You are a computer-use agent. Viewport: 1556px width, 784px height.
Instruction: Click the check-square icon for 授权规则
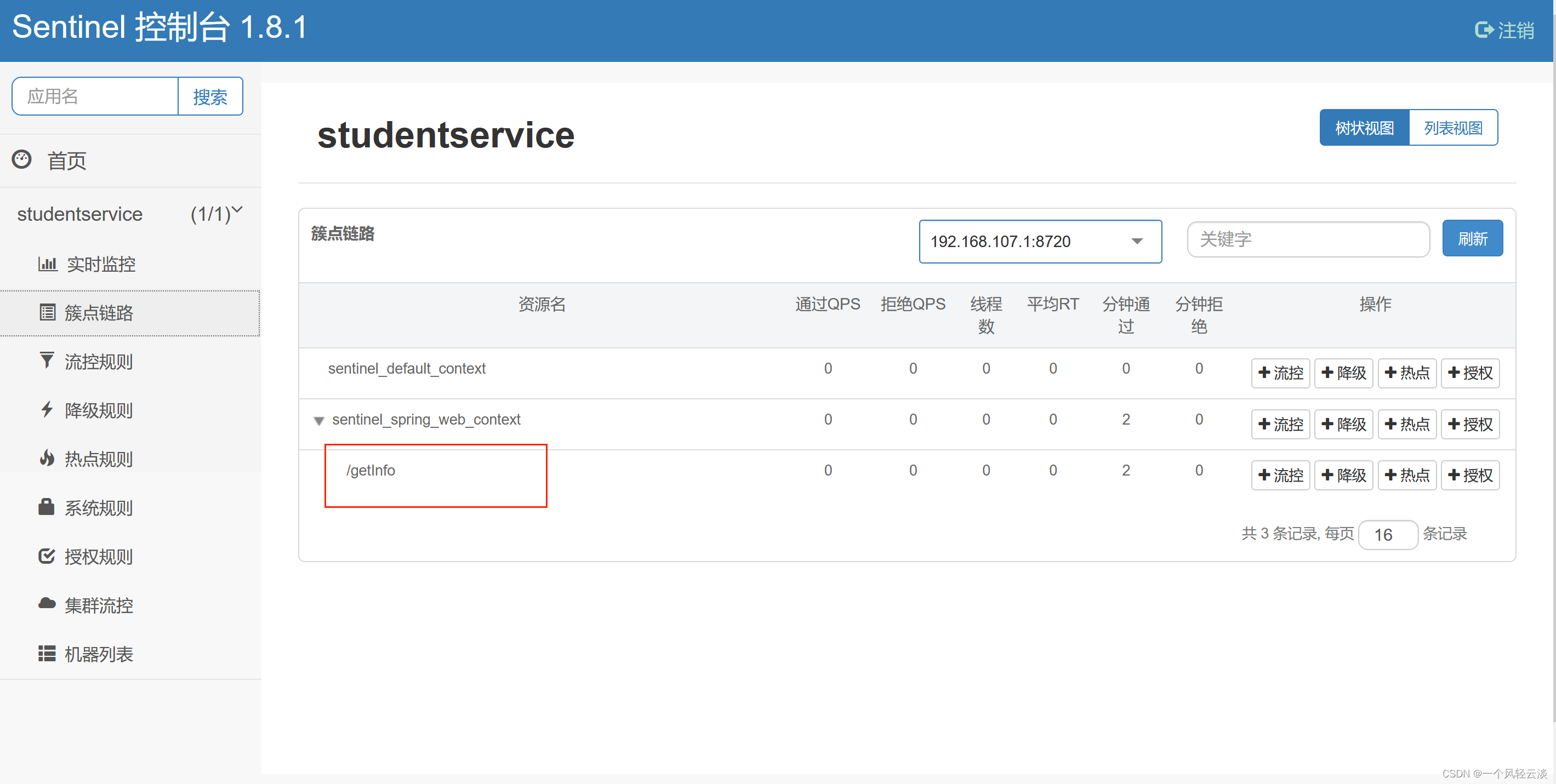click(x=47, y=556)
